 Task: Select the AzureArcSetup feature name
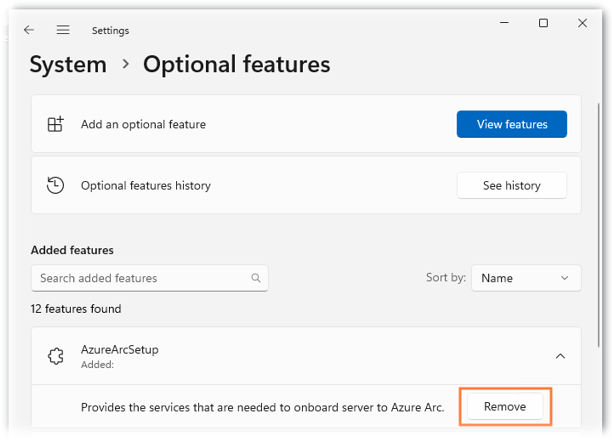point(119,350)
